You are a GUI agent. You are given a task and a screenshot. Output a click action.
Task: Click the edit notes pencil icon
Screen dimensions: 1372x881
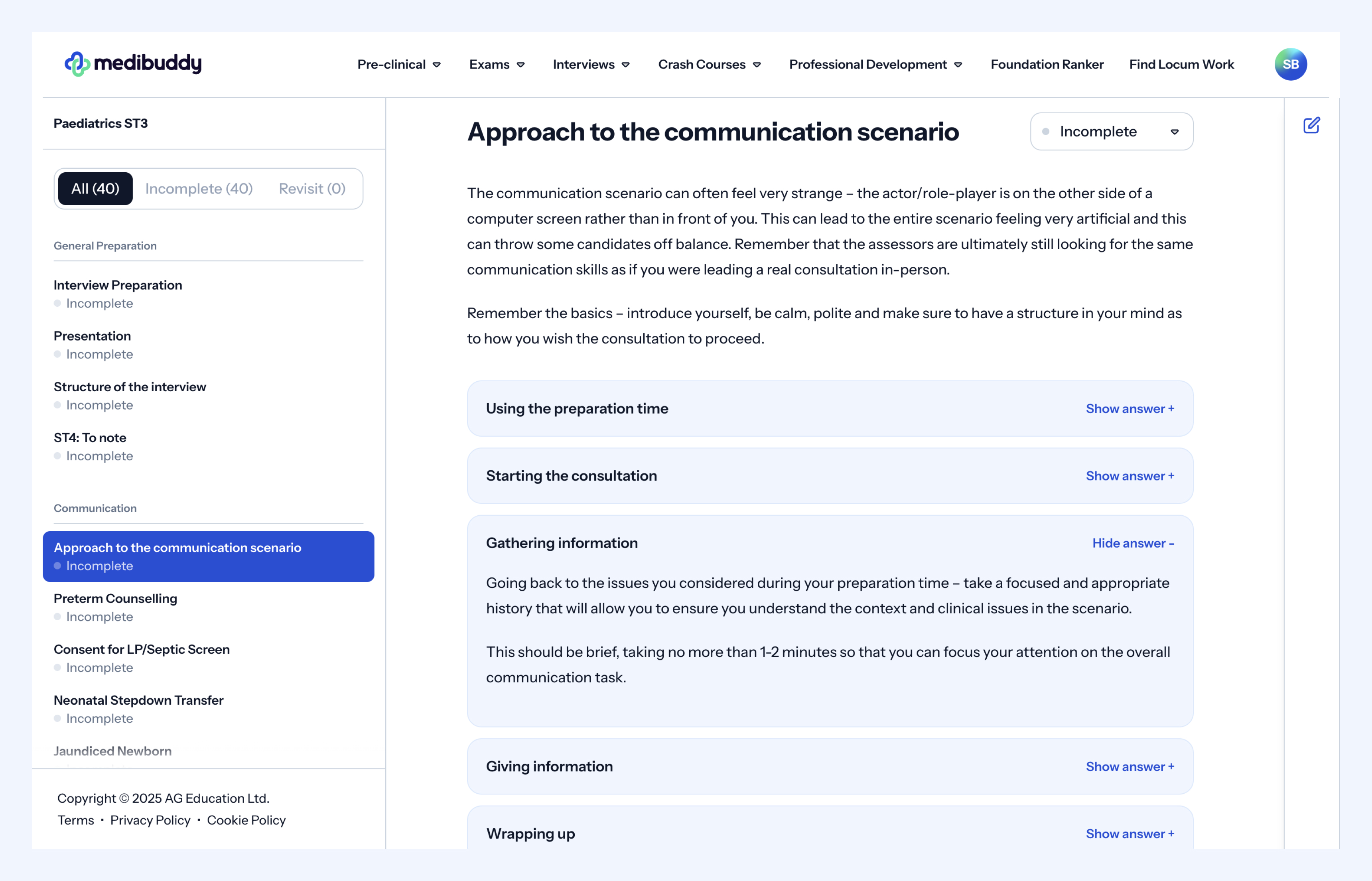pos(1311,125)
